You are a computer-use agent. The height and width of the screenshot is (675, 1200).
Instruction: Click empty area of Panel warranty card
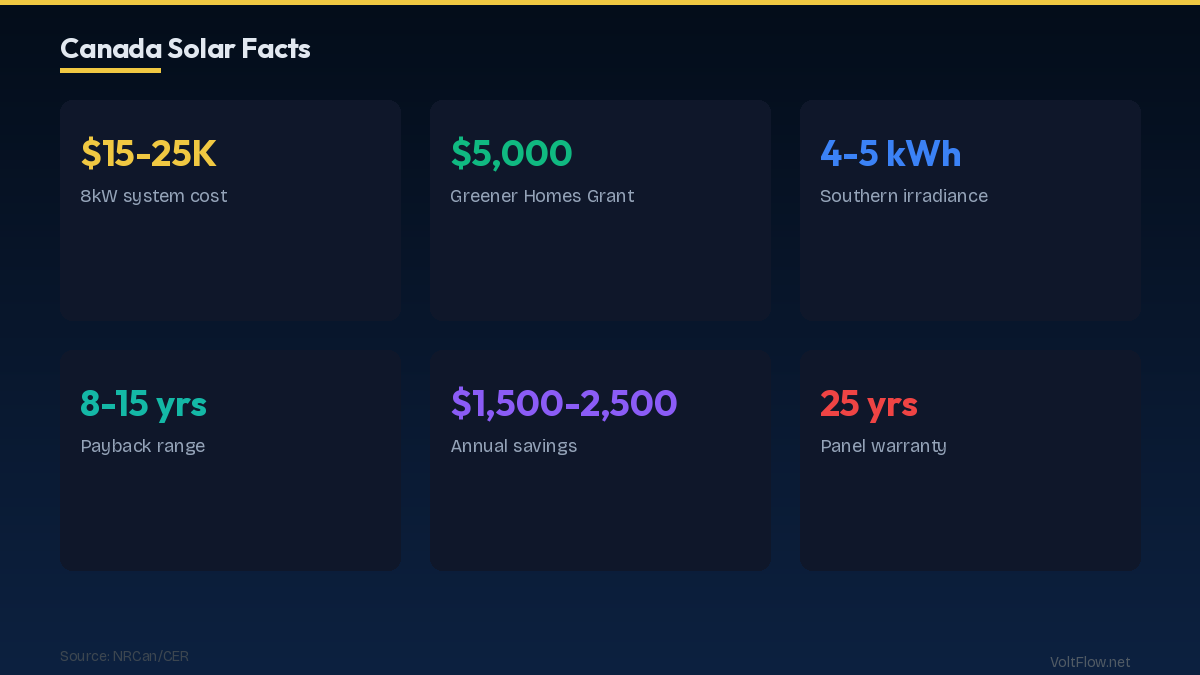tap(970, 515)
